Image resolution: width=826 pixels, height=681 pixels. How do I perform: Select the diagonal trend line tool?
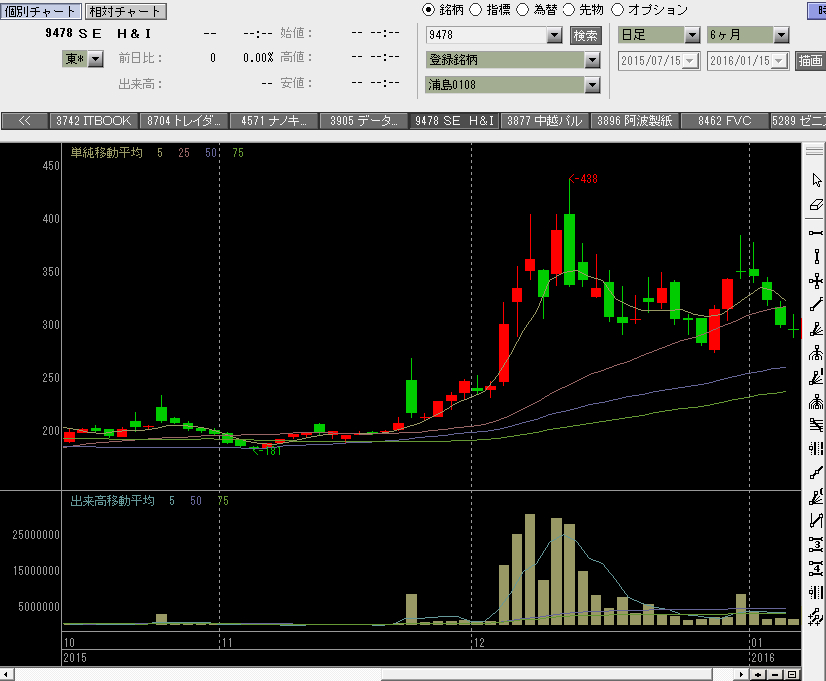816,305
